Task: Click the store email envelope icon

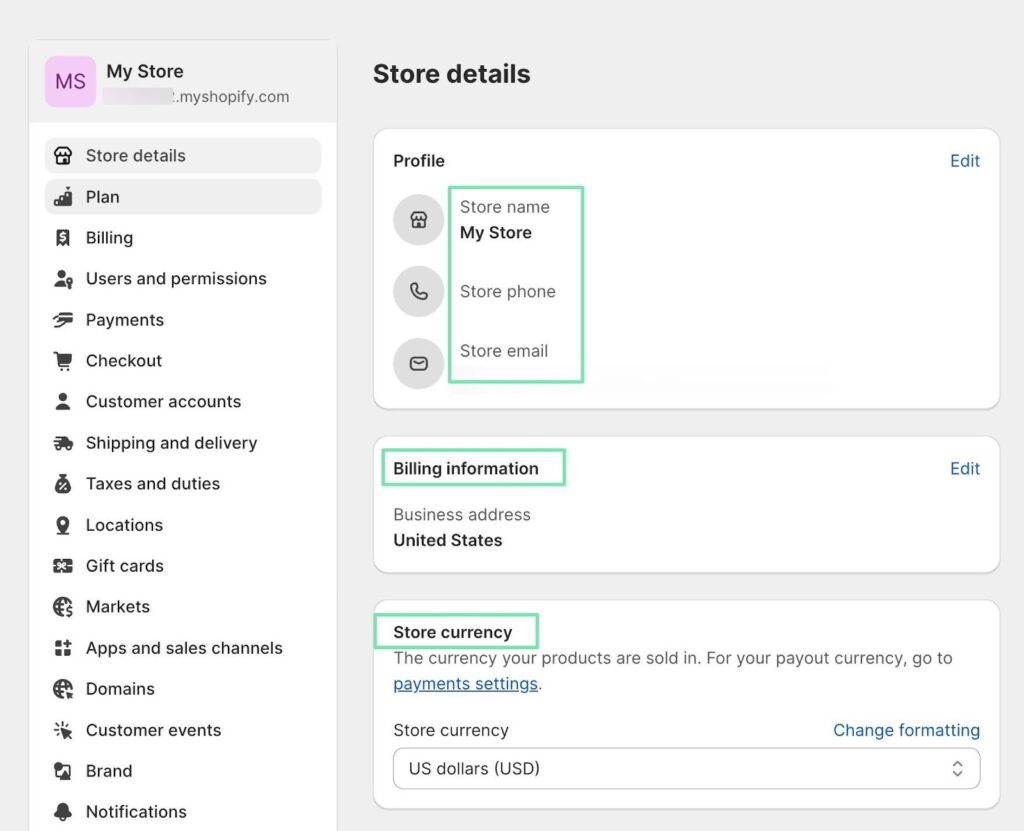Action: tap(418, 363)
